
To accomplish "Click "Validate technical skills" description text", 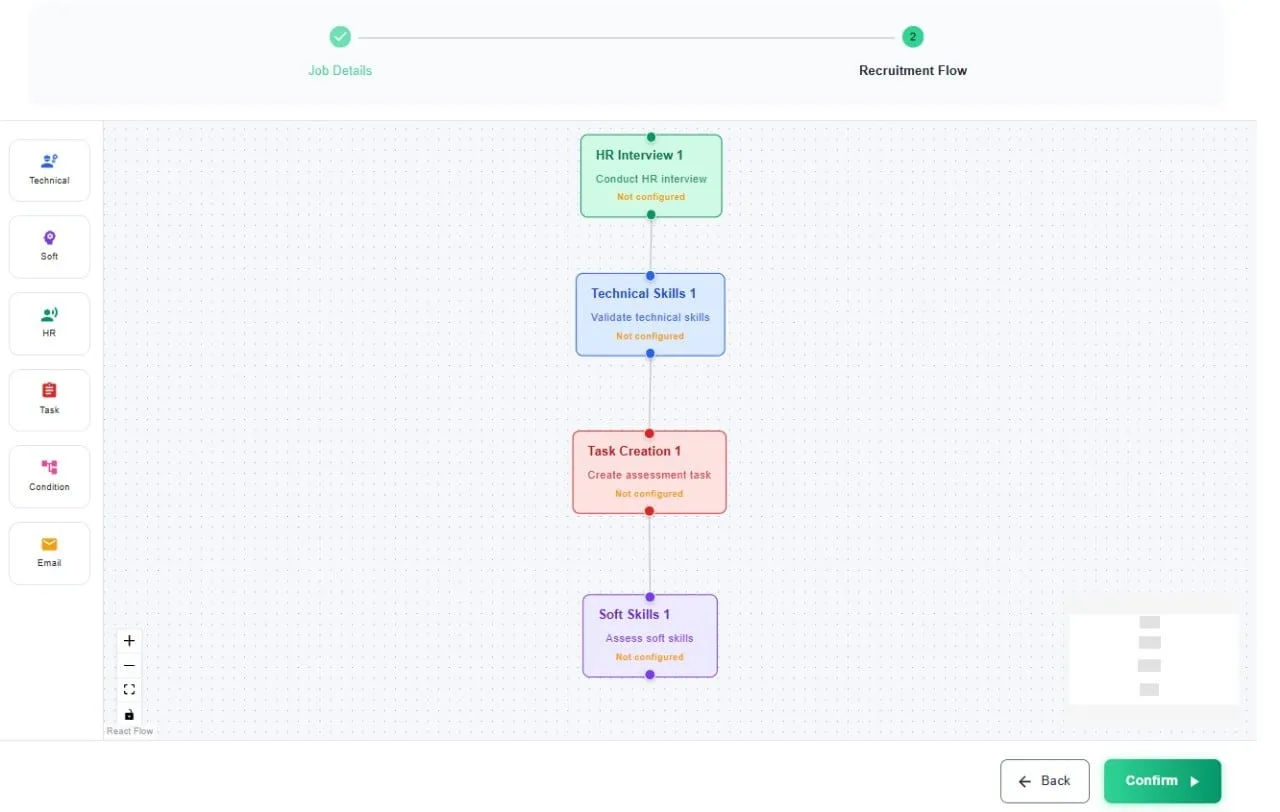I will [x=650, y=318].
